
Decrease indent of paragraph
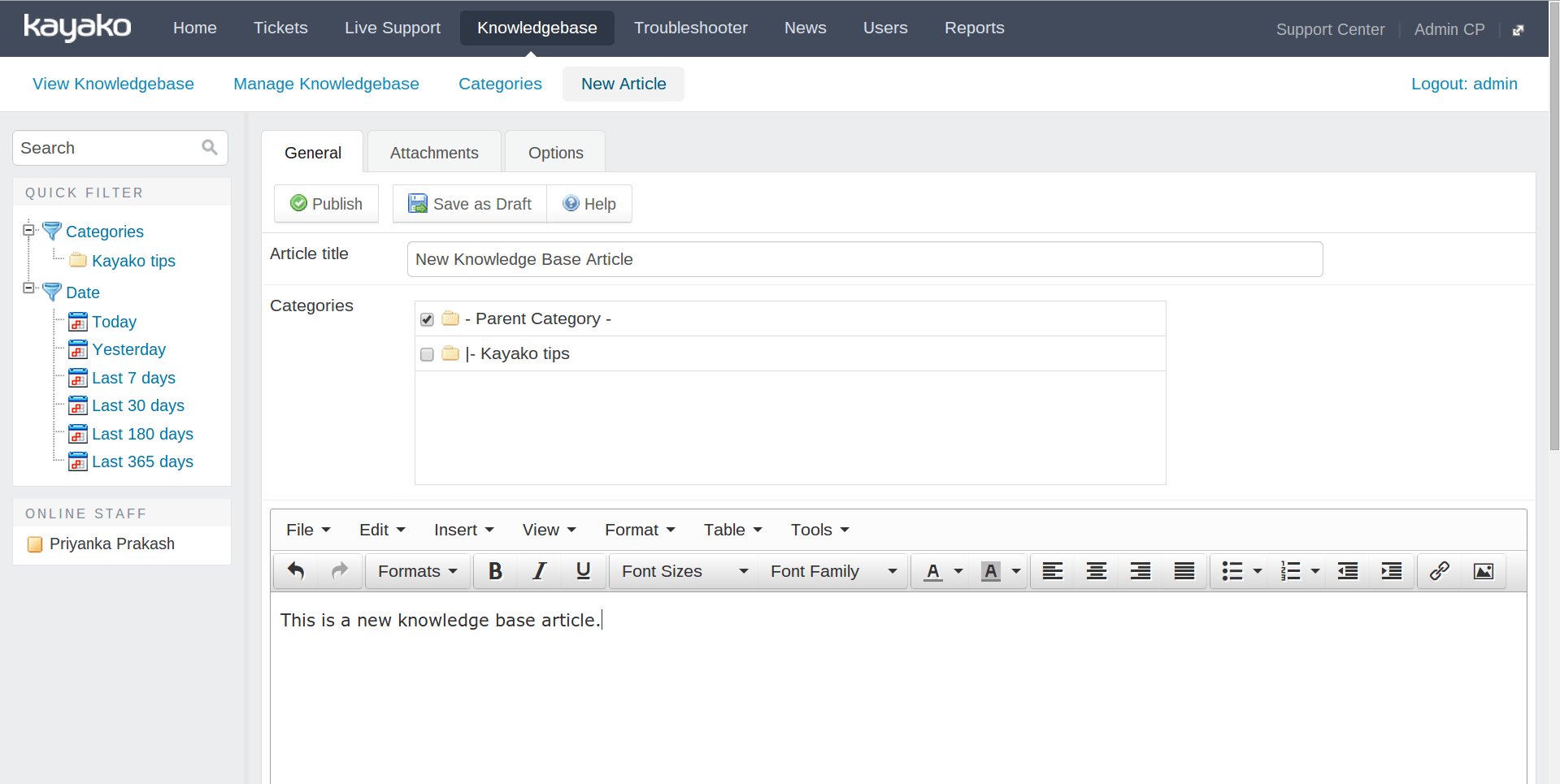click(x=1348, y=571)
